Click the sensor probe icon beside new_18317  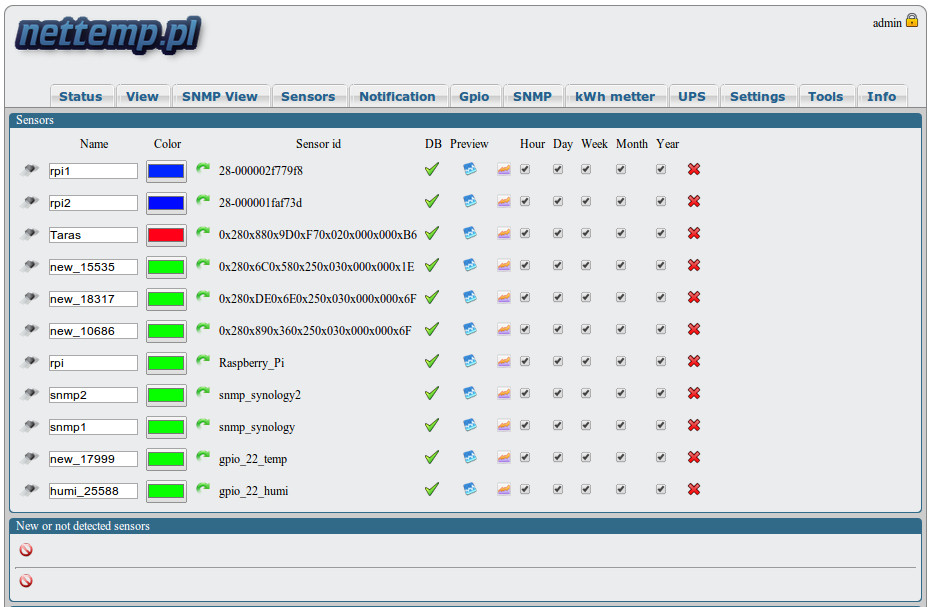pyautogui.click(x=29, y=298)
